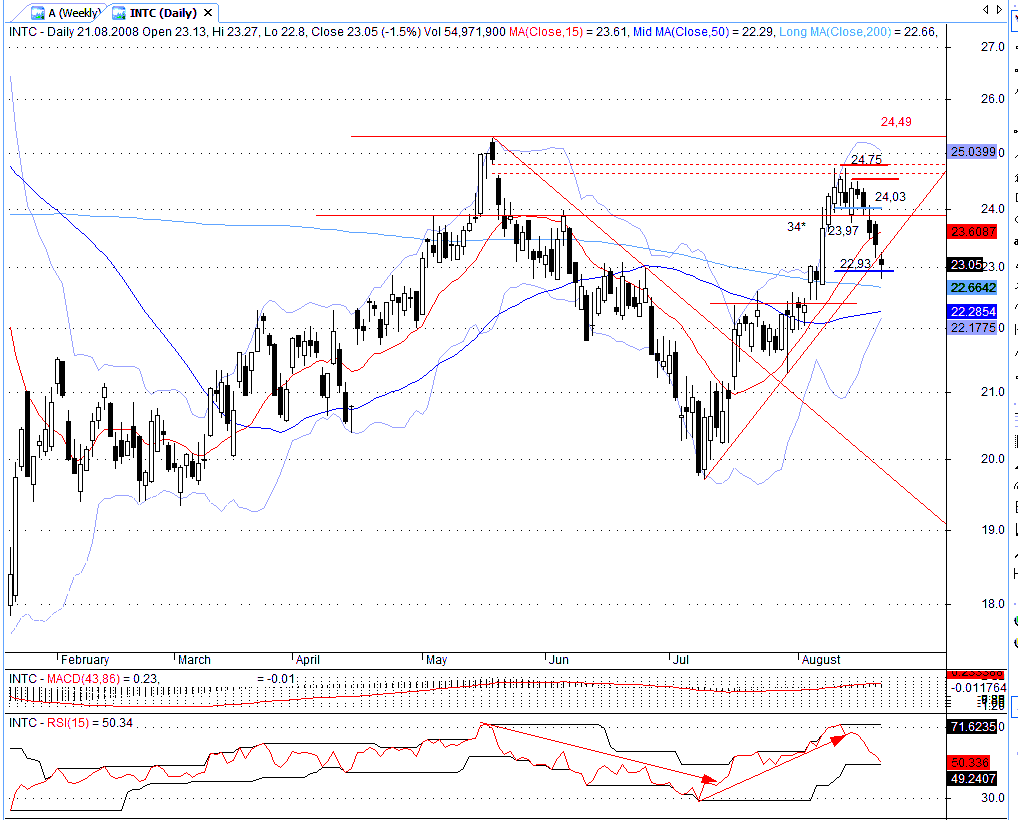The height and width of the screenshot is (820, 1018).
Task: Click the March date axis label
Action: [194, 660]
